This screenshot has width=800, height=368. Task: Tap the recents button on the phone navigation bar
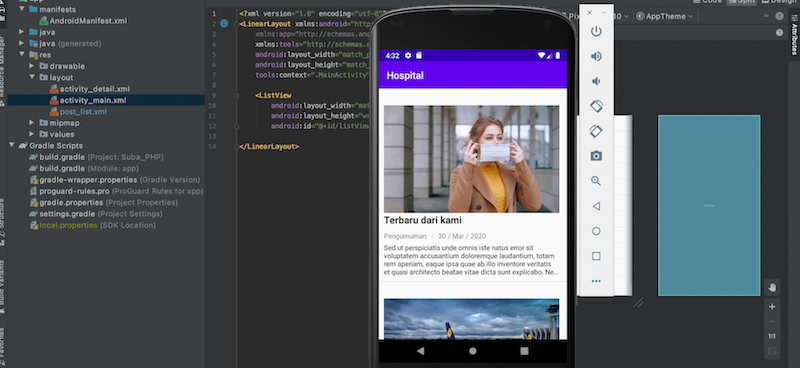[x=524, y=351]
